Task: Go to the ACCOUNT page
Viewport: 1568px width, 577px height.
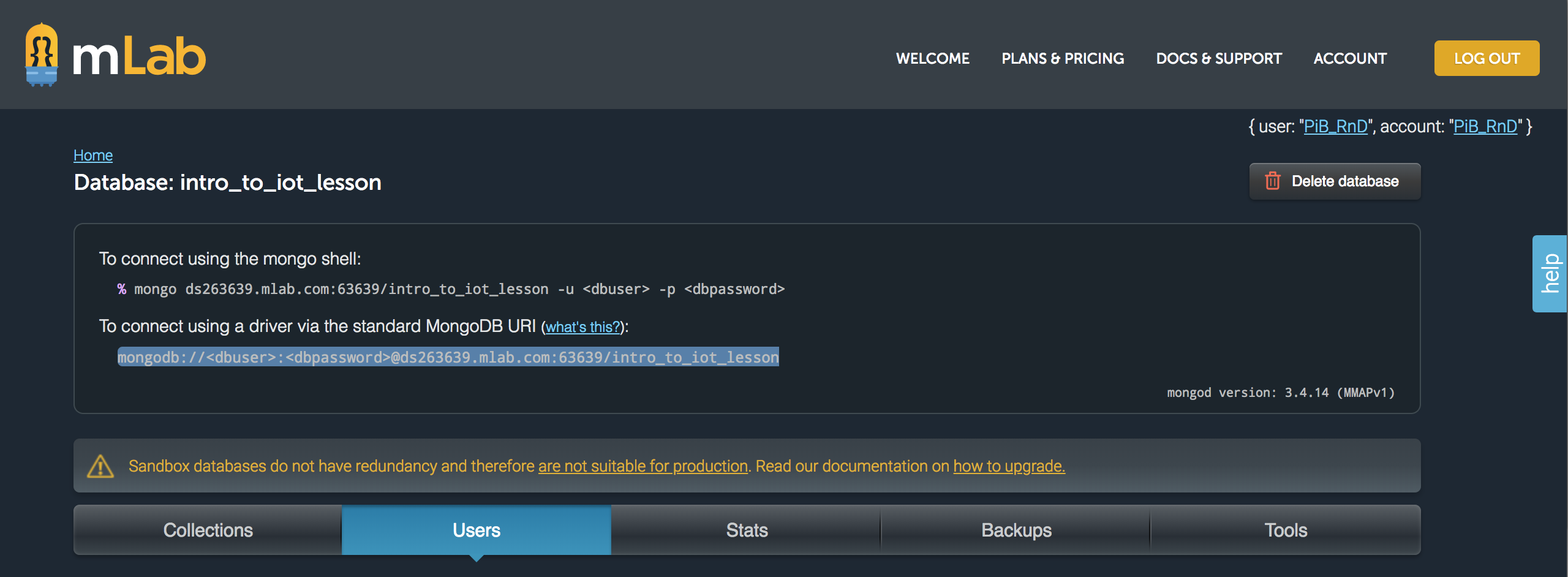Action: click(1350, 58)
